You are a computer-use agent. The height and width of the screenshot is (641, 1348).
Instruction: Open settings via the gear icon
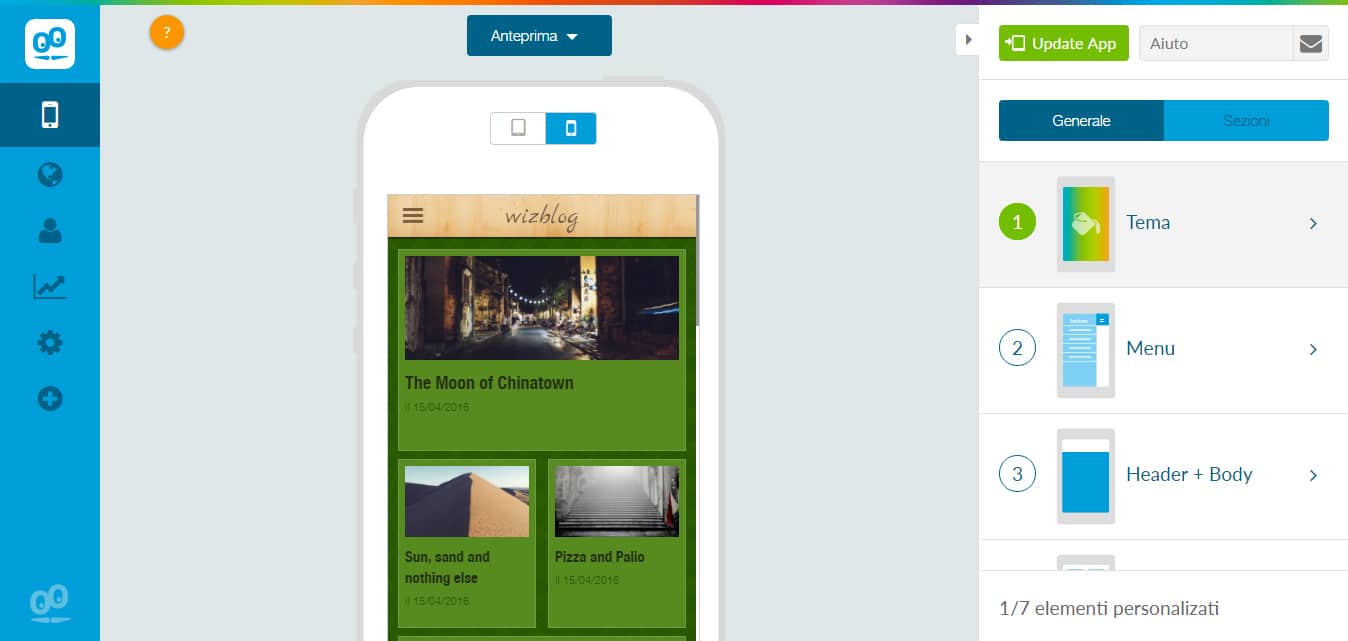tap(50, 342)
